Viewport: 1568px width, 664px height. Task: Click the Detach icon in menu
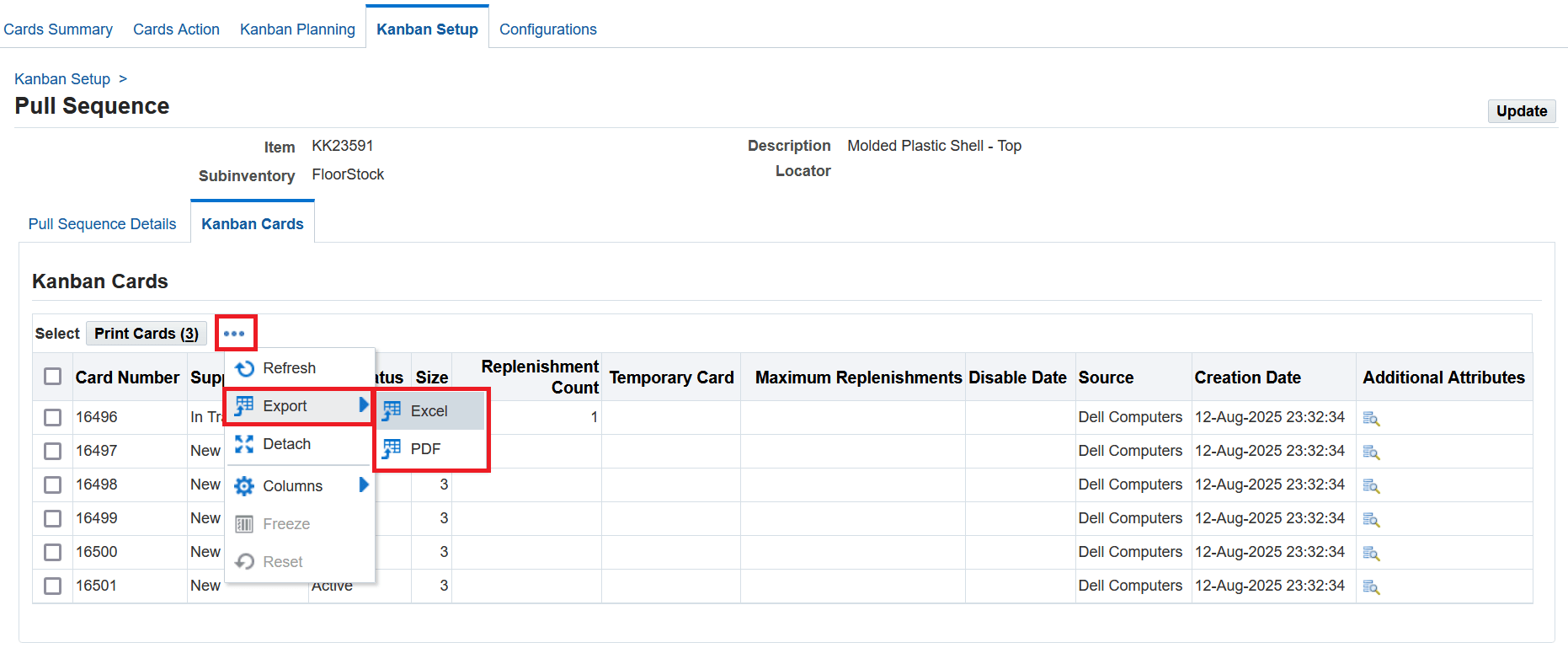click(x=244, y=444)
